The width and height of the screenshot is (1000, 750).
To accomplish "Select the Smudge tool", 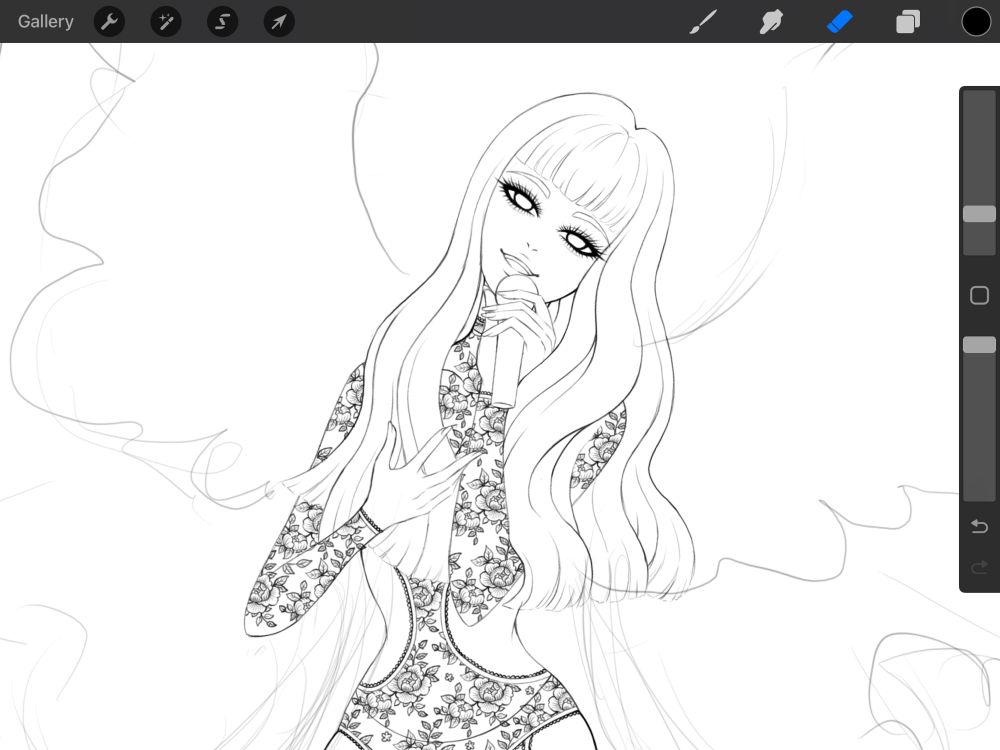I will click(771, 22).
